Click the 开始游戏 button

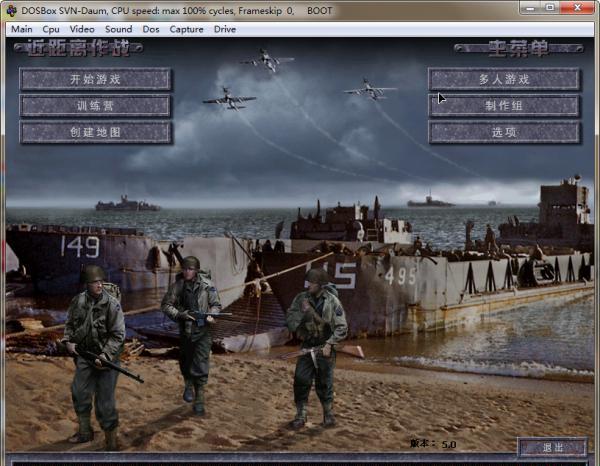tap(95, 79)
